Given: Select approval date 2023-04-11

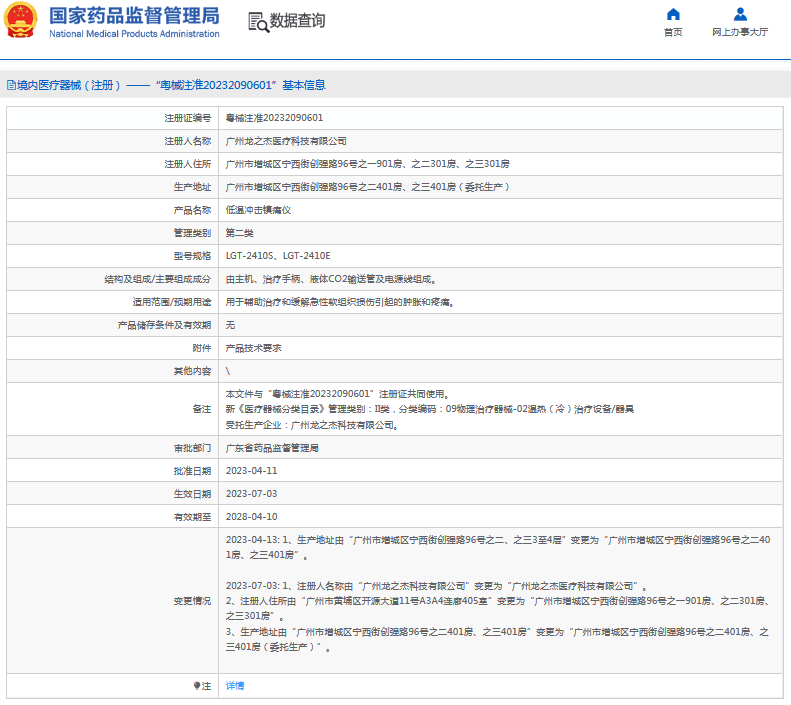Looking at the screenshot, I should click(x=251, y=471).
